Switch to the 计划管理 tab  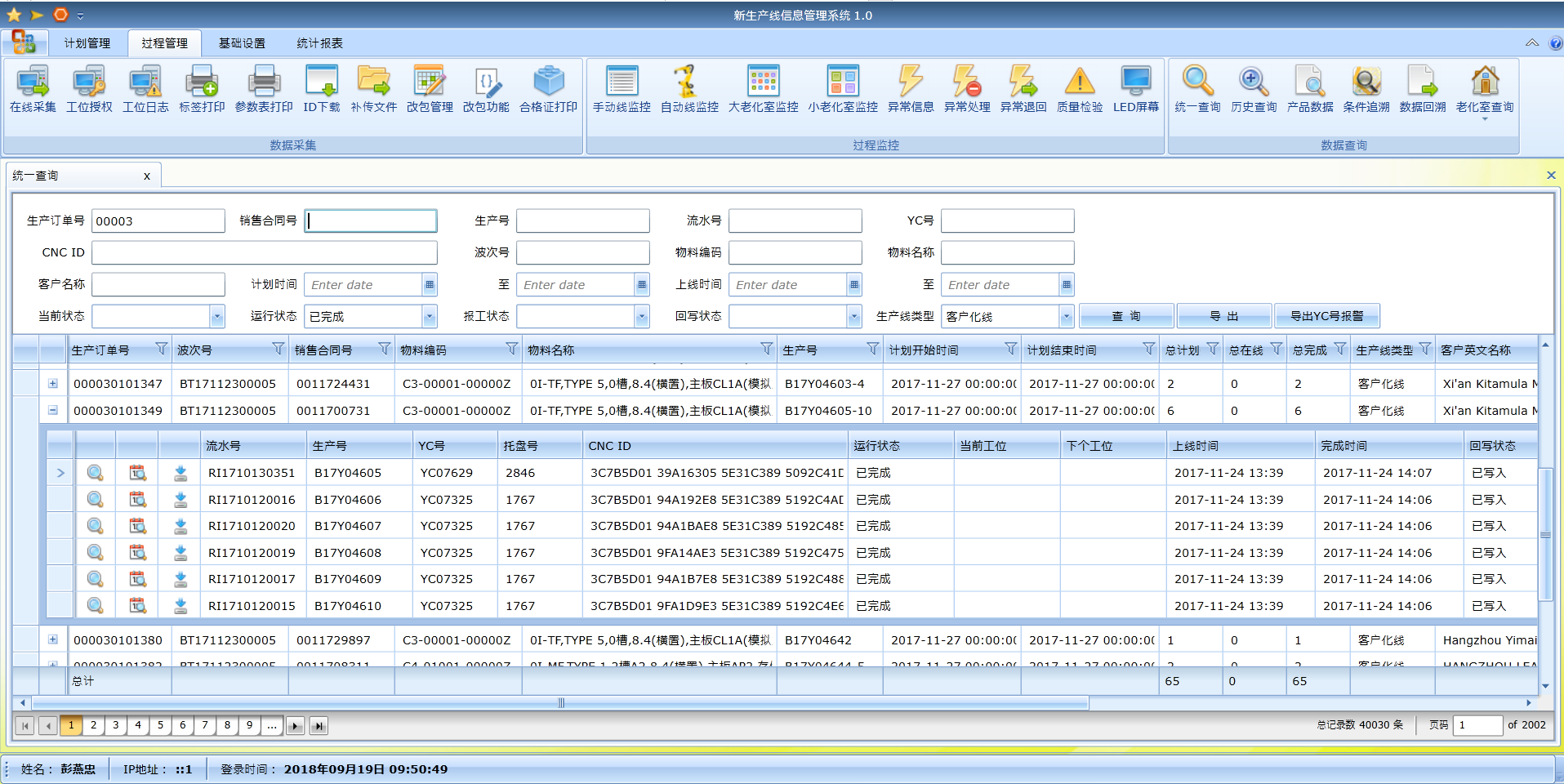pos(87,43)
